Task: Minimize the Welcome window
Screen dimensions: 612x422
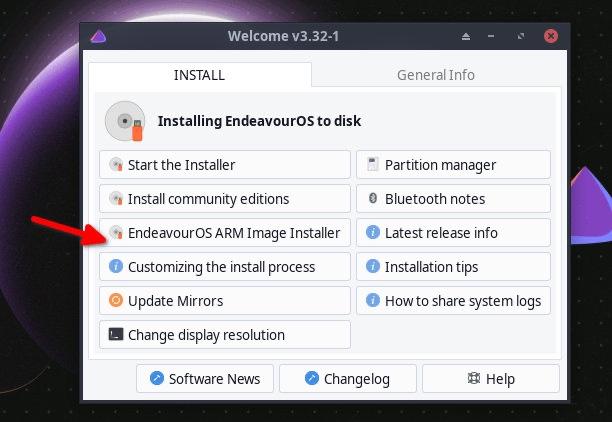Action: (x=492, y=37)
